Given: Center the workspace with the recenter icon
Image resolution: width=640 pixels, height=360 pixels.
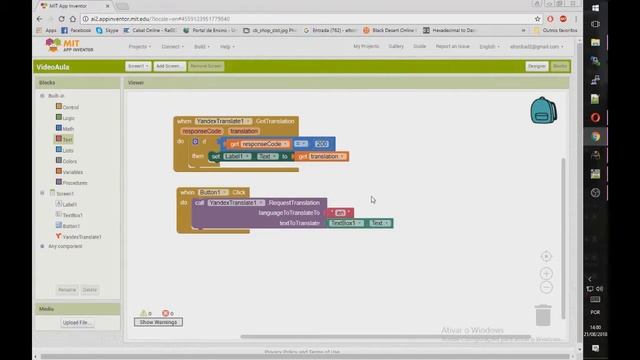Looking at the screenshot, I should 546,256.
